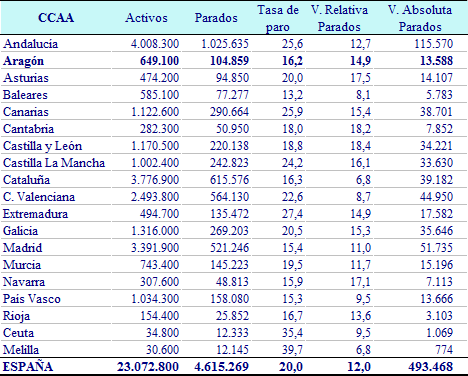Click Madrid's Activos value 3.391.900

[155, 248]
